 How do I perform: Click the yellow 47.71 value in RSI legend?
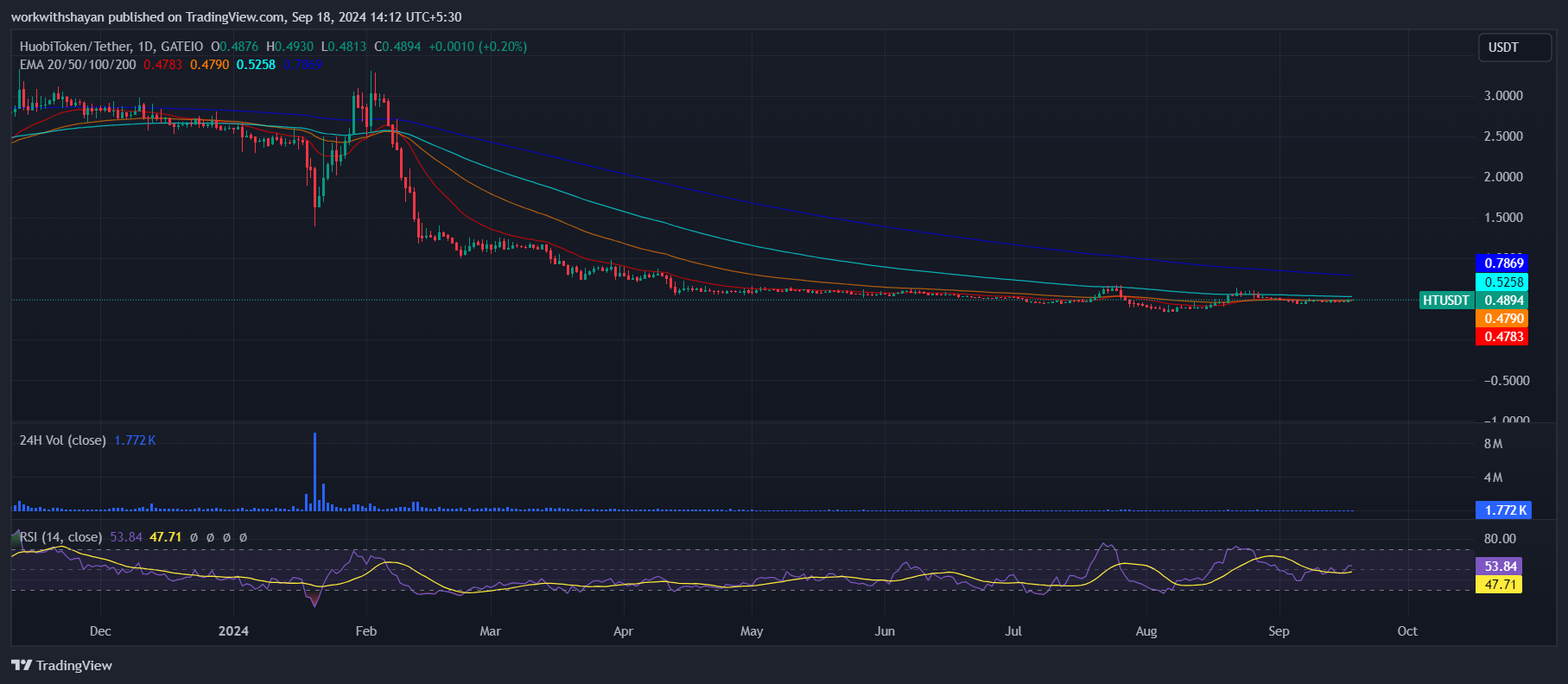(x=166, y=537)
